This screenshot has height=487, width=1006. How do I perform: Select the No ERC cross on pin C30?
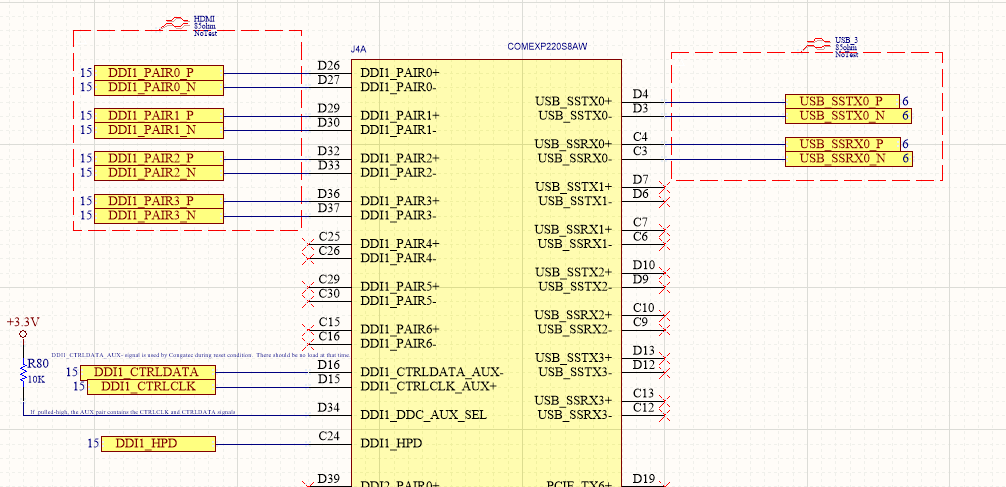(x=307, y=302)
